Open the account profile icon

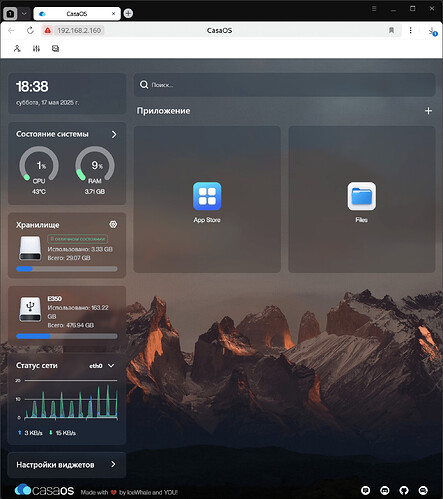[17, 49]
